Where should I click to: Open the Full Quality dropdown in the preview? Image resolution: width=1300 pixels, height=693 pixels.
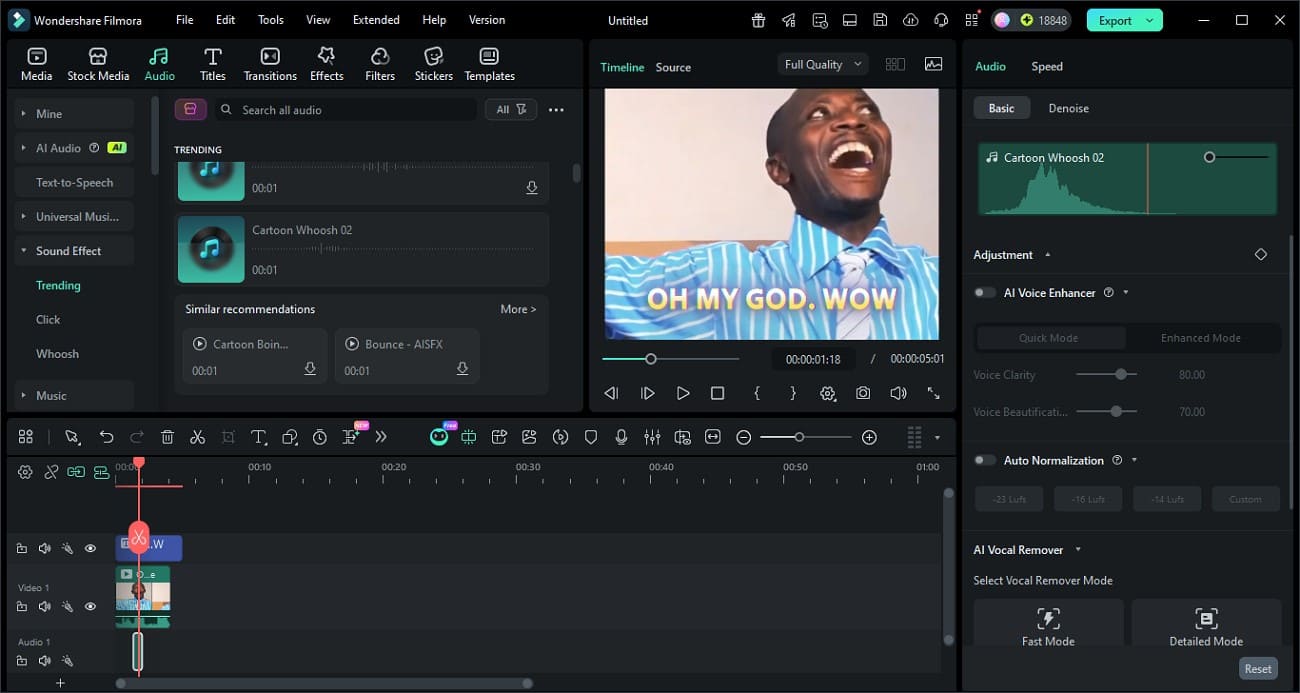[821, 63]
